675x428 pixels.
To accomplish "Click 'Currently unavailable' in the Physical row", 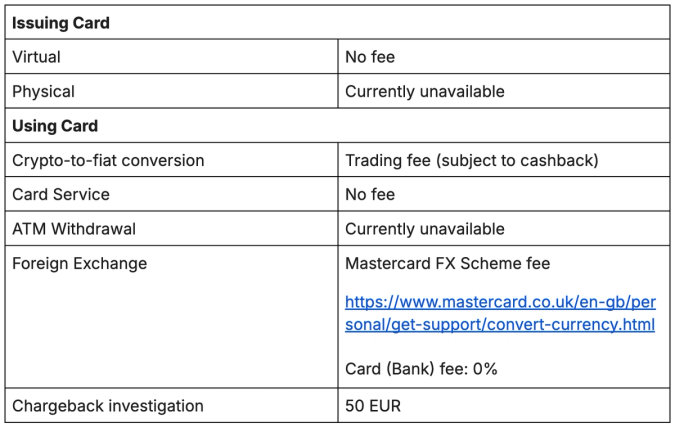I will tap(425, 92).
